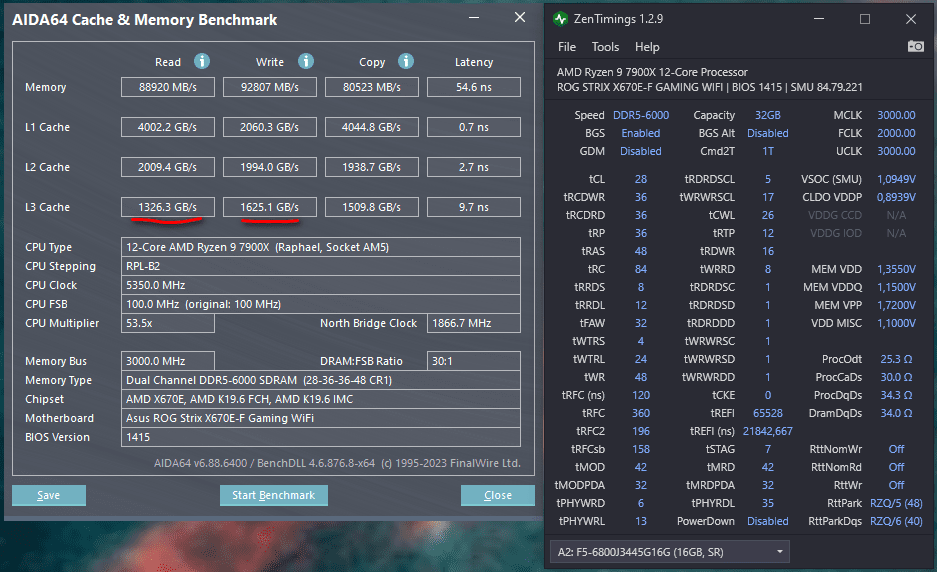Click the Save button in AIDA64
The width and height of the screenshot is (937, 572).
pyautogui.click(x=49, y=495)
